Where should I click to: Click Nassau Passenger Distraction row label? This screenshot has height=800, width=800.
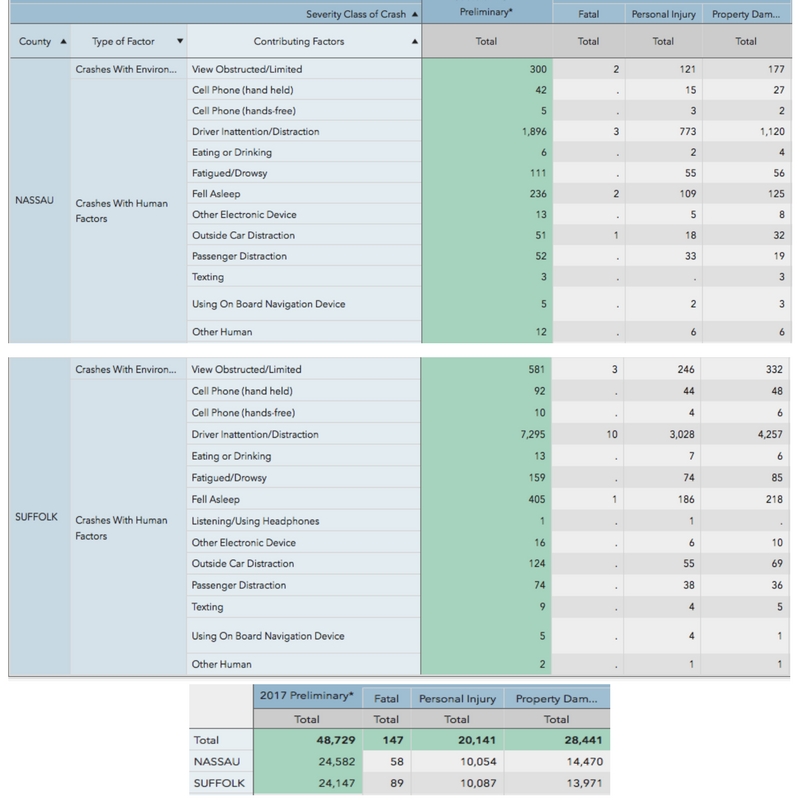(239, 256)
